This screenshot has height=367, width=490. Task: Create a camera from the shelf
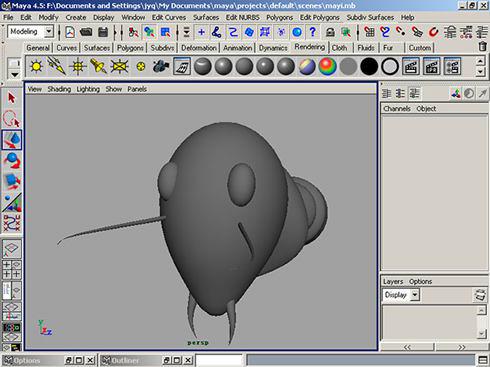pos(161,66)
